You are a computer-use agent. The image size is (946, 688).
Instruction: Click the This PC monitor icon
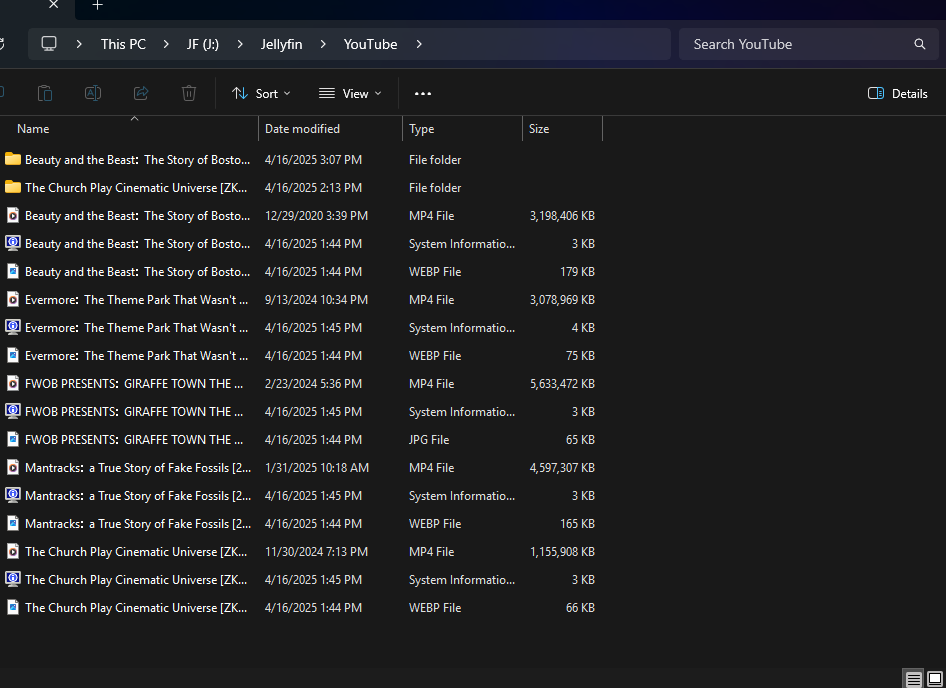point(49,44)
